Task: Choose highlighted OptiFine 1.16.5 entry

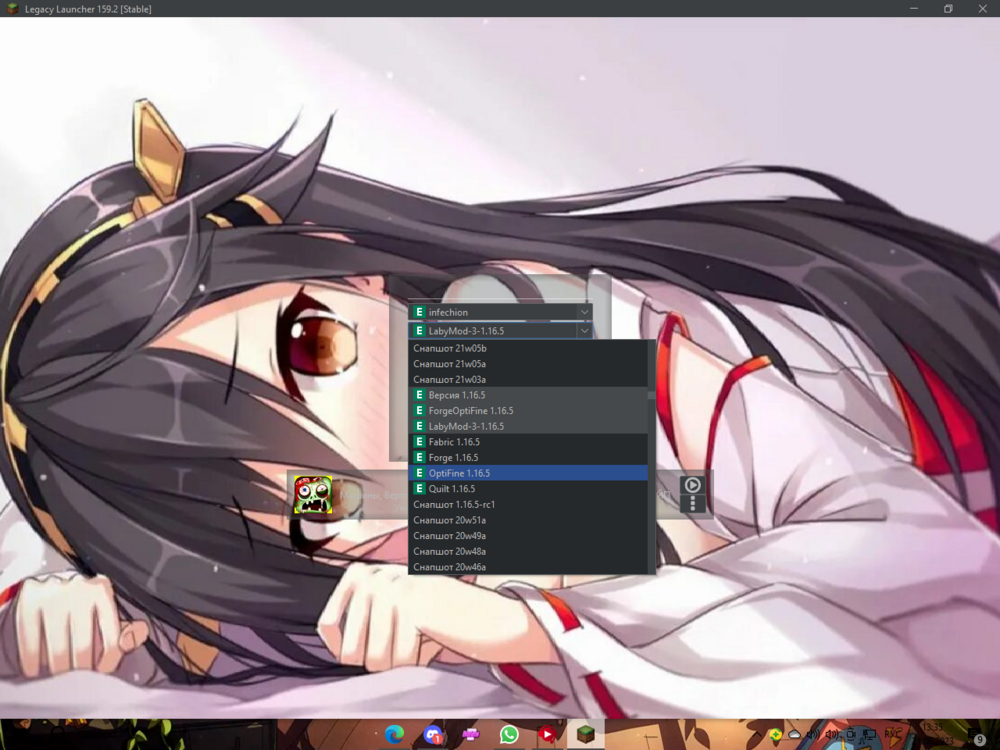Action: click(528, 473)
